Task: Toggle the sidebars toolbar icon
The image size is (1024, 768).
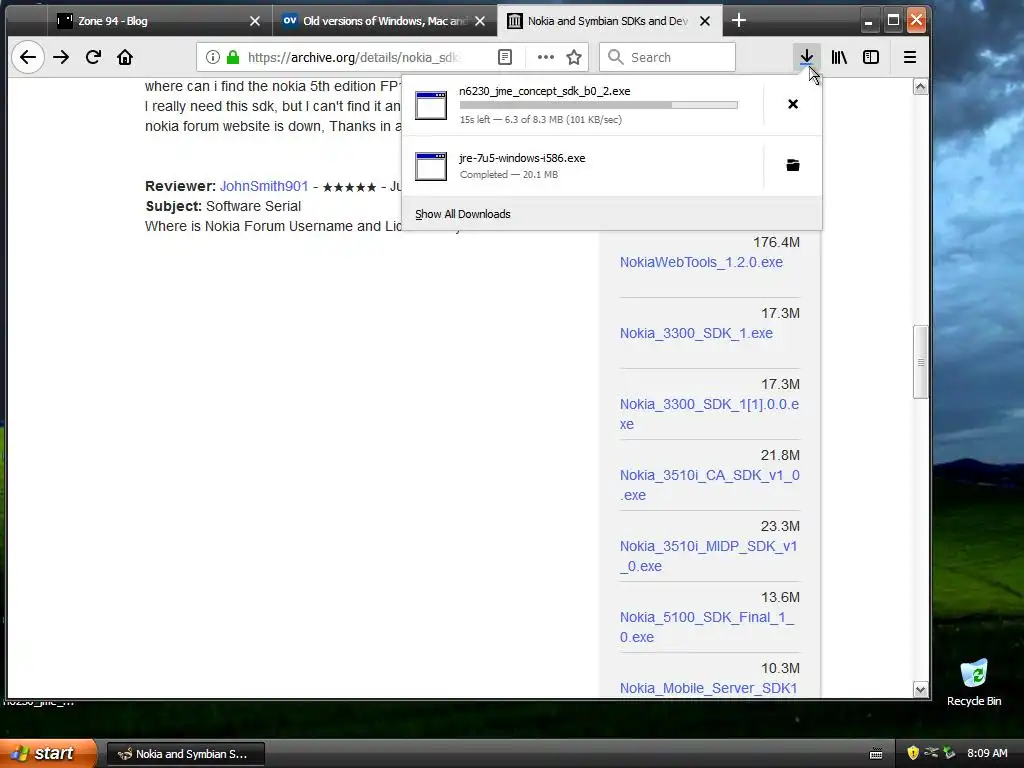Action: coord(871,57)
